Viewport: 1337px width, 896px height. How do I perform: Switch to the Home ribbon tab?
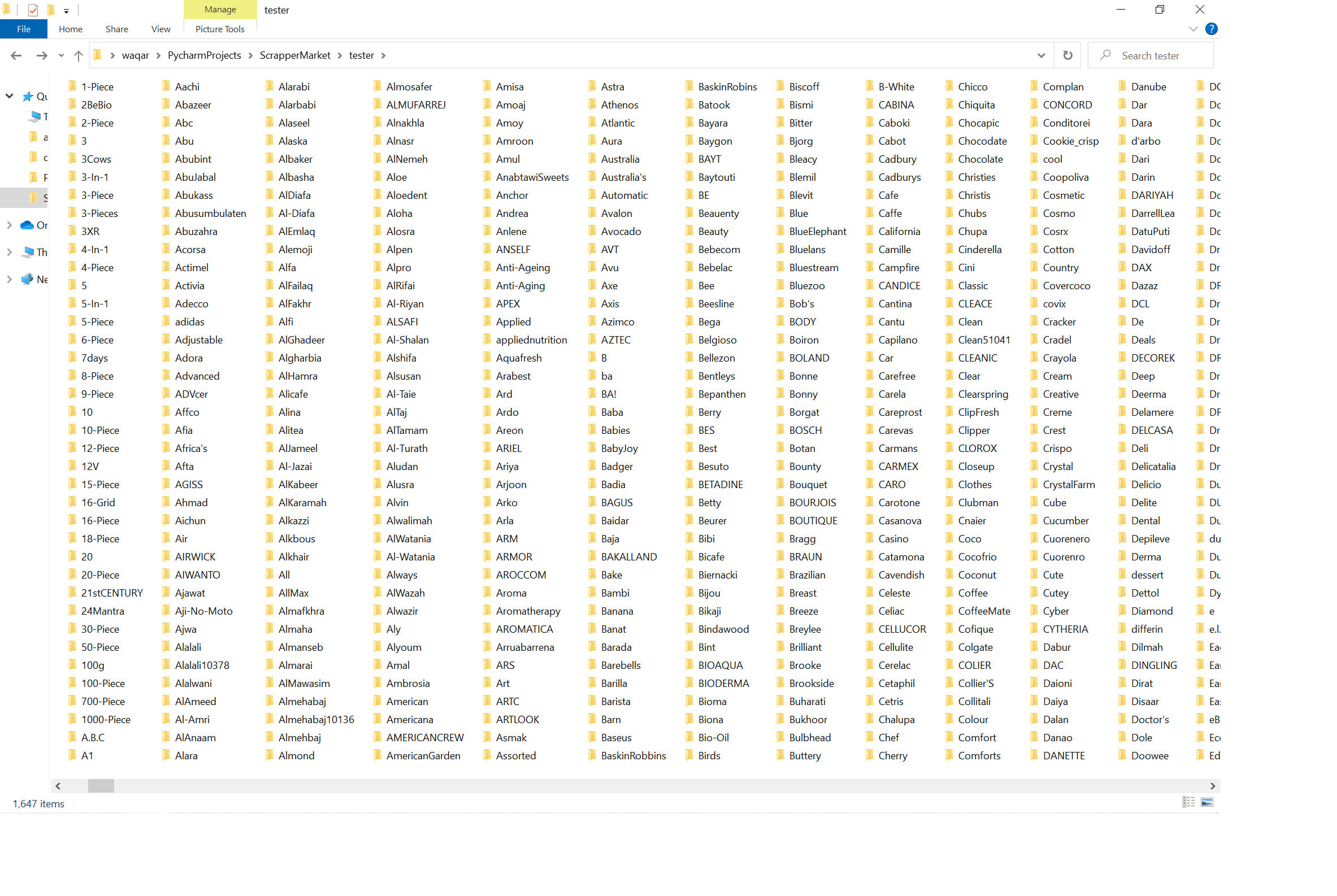pyautogui.click(x=70, y=29)
